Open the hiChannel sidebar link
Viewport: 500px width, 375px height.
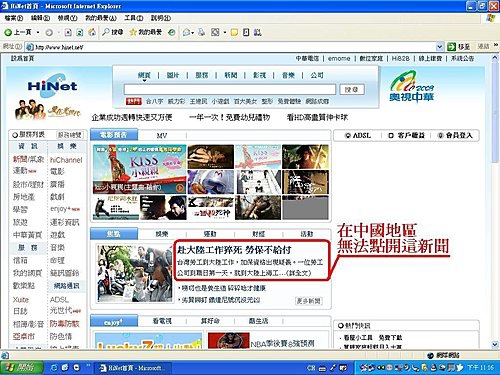[x=66, y=160]
